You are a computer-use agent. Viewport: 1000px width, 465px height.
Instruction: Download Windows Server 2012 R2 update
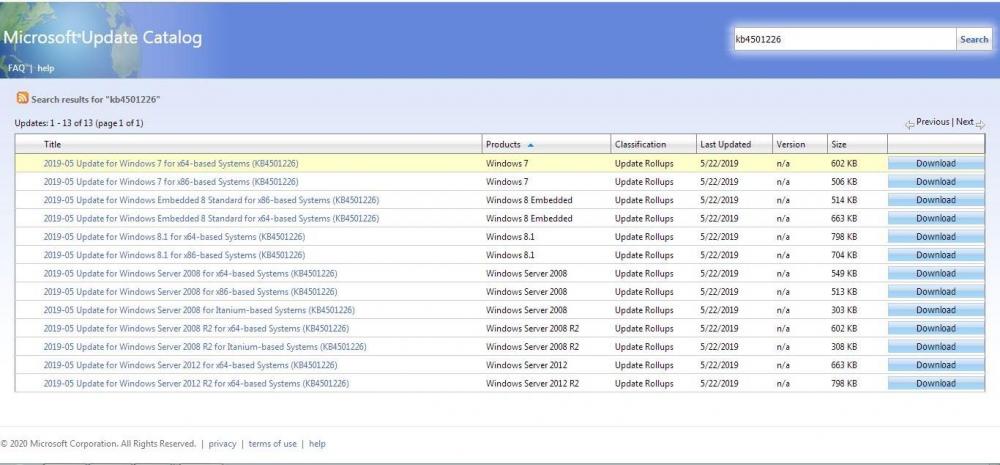coord(935,383)
